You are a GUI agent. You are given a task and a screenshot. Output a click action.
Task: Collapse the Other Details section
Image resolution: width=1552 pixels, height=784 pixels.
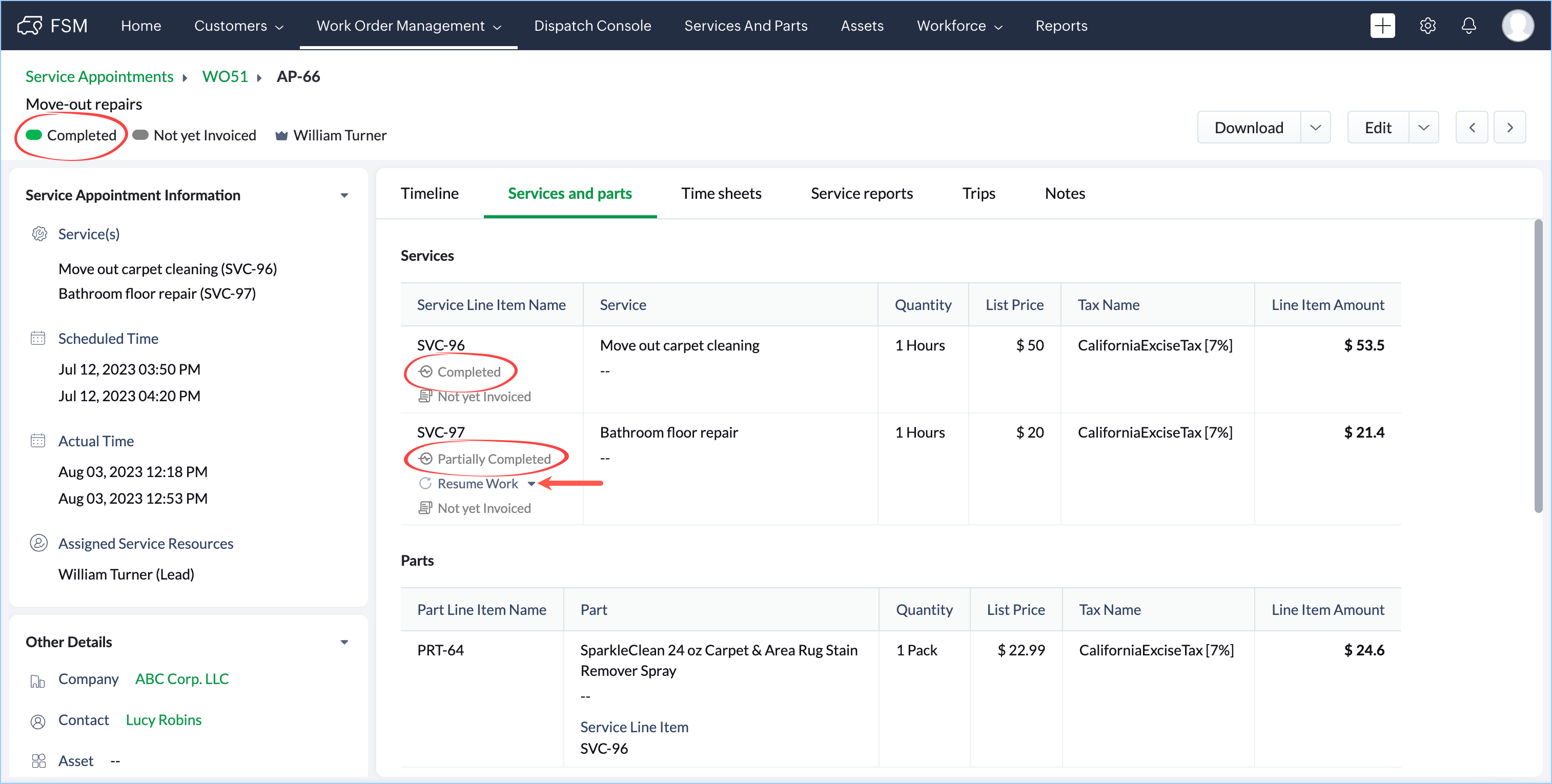(344, 642)
